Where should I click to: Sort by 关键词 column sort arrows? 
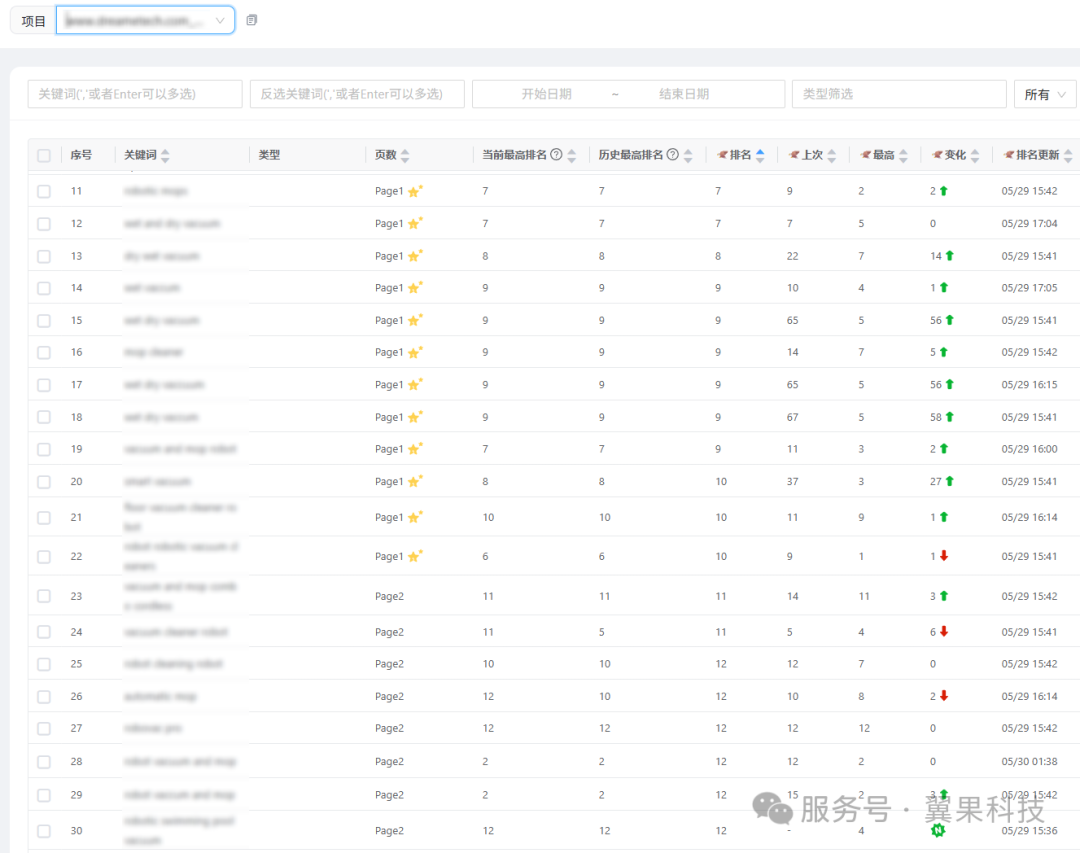click(165, 156)
